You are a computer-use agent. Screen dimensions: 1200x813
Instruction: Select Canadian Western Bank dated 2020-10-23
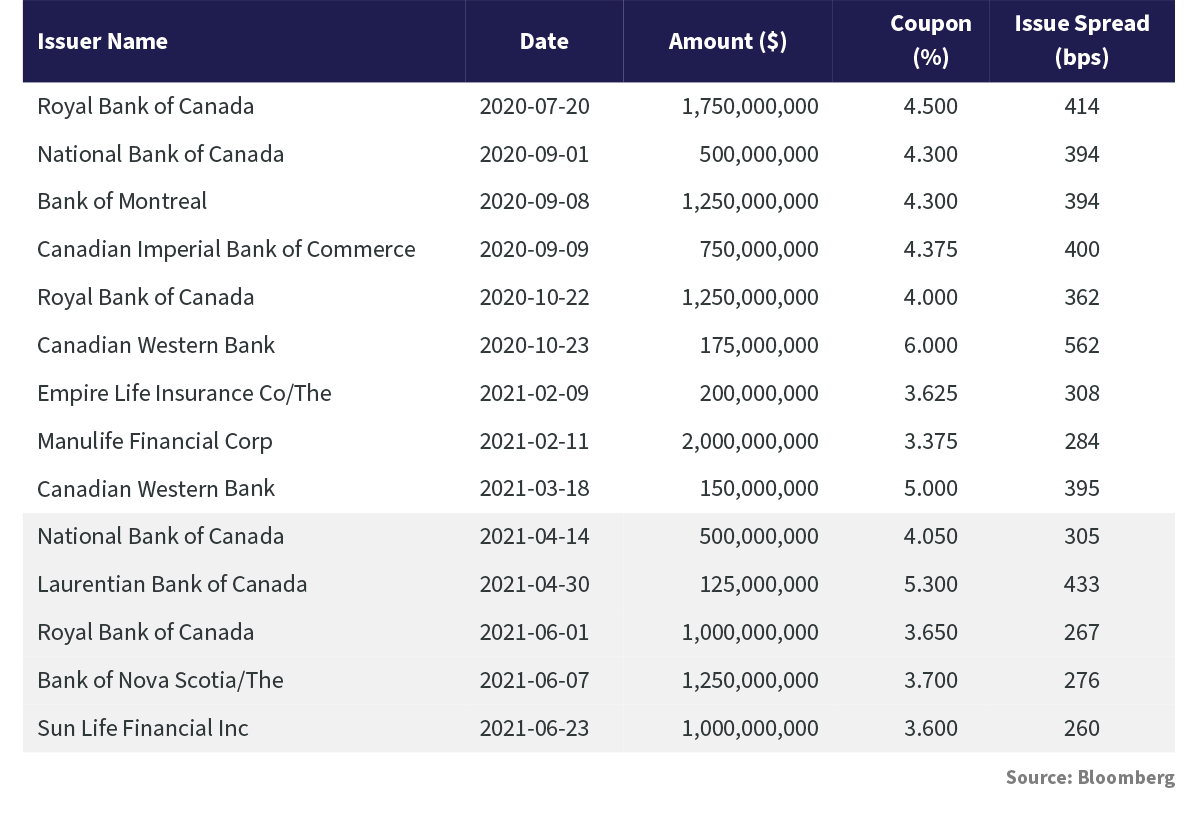tap(156, 345)
